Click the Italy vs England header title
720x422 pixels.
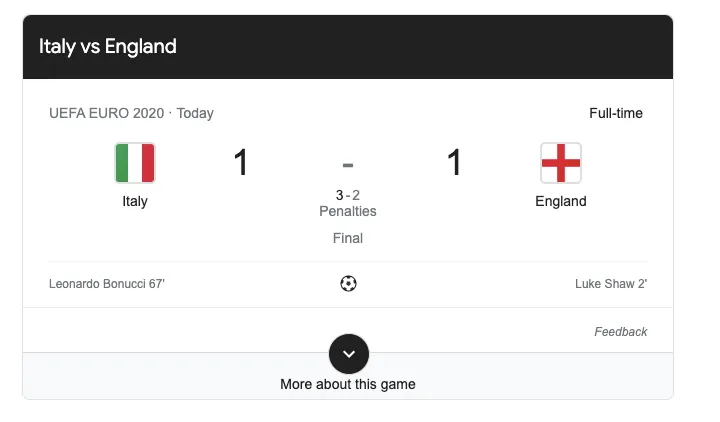(108, 46)
